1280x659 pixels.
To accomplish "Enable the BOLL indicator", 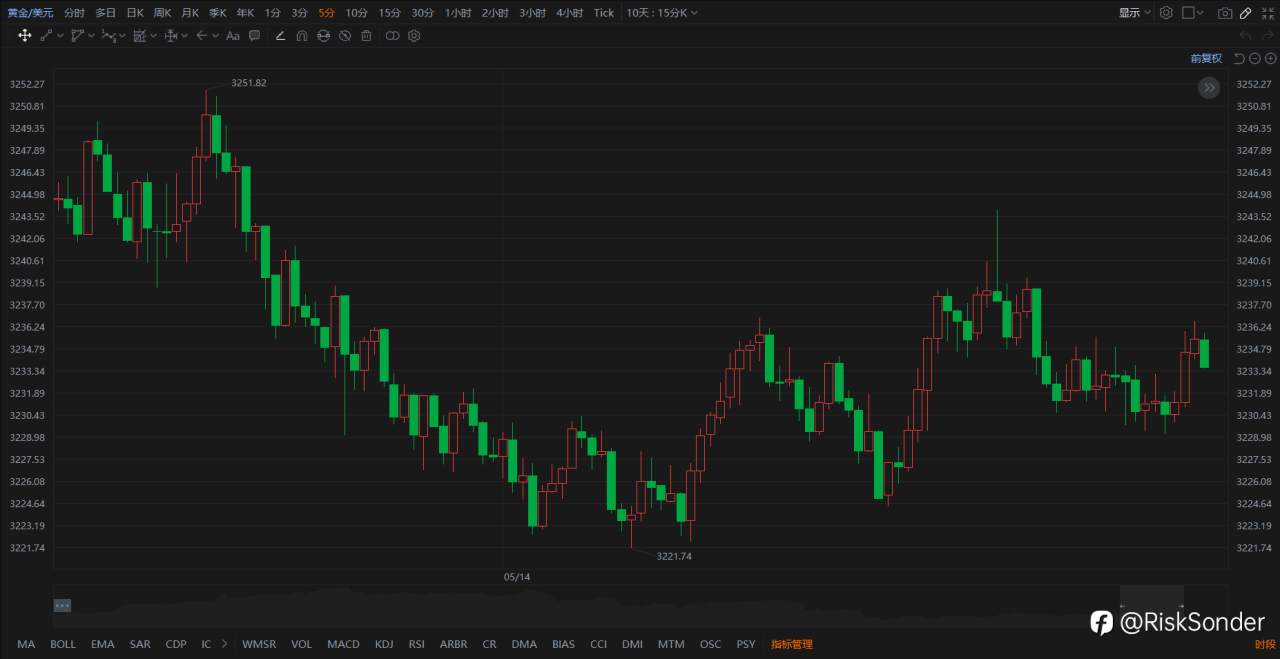I will (63, 644).
